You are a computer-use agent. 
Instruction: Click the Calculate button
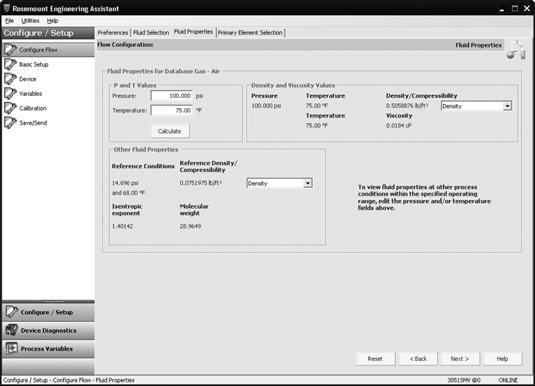point(170,131)
